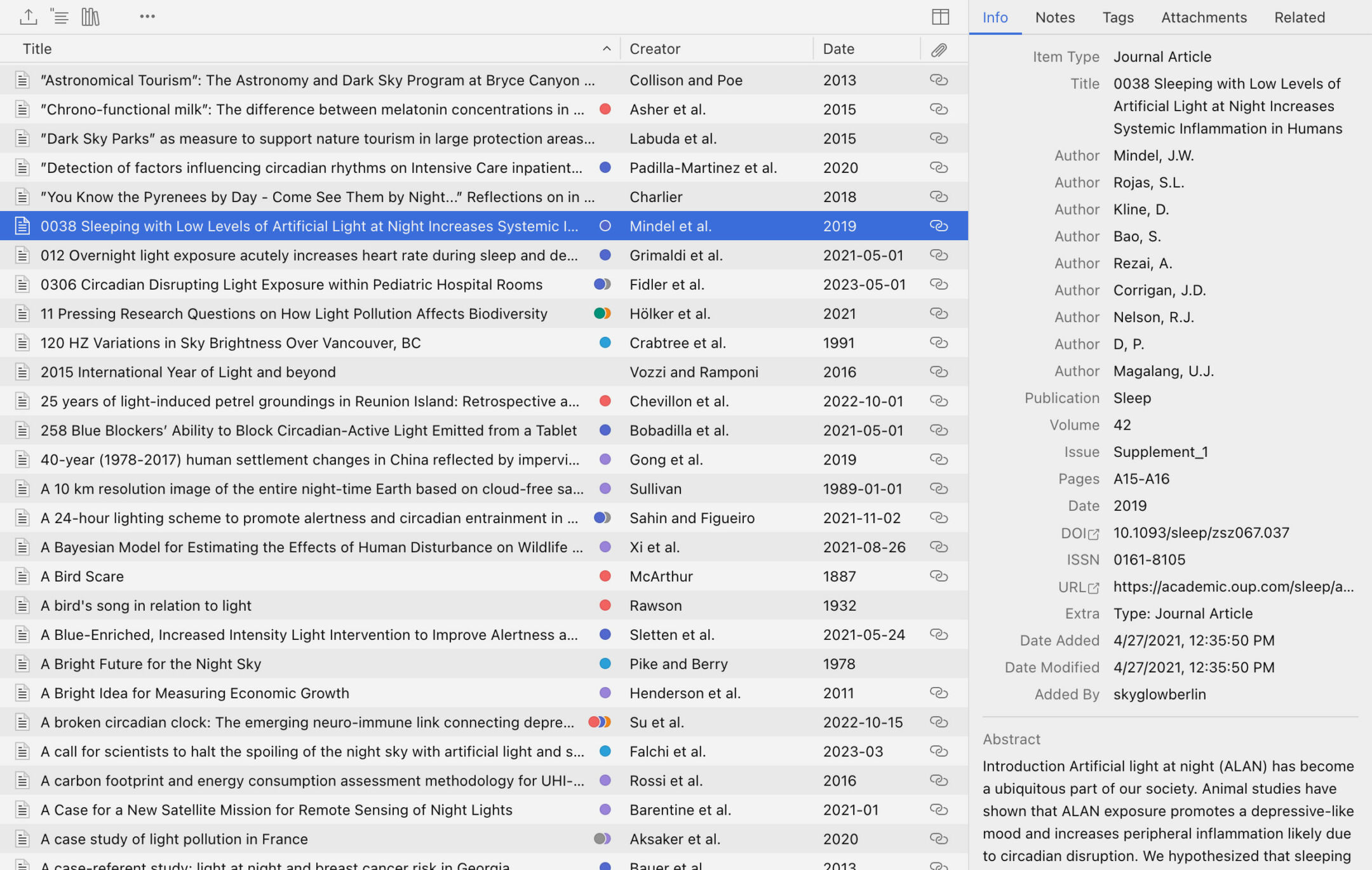This screenshot has width=1372, height=870.
Task: Click the link icon for Collison and Poe row
Action: point(939,80)
